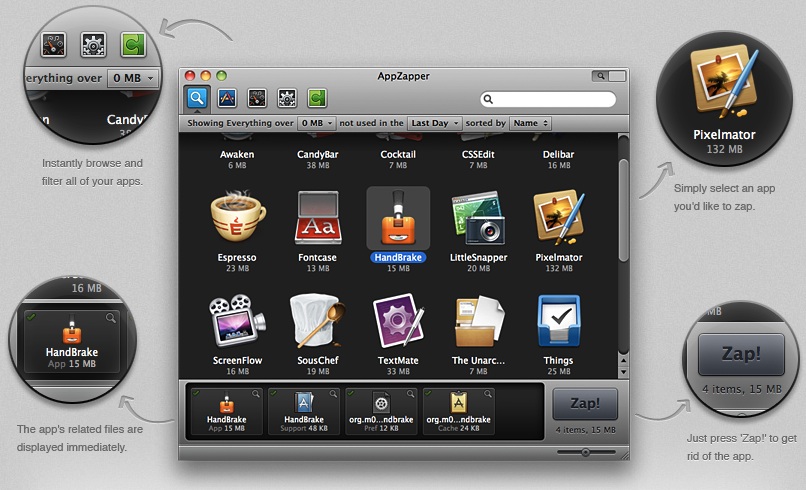Select the TextMate app icon

pos(398,321)
